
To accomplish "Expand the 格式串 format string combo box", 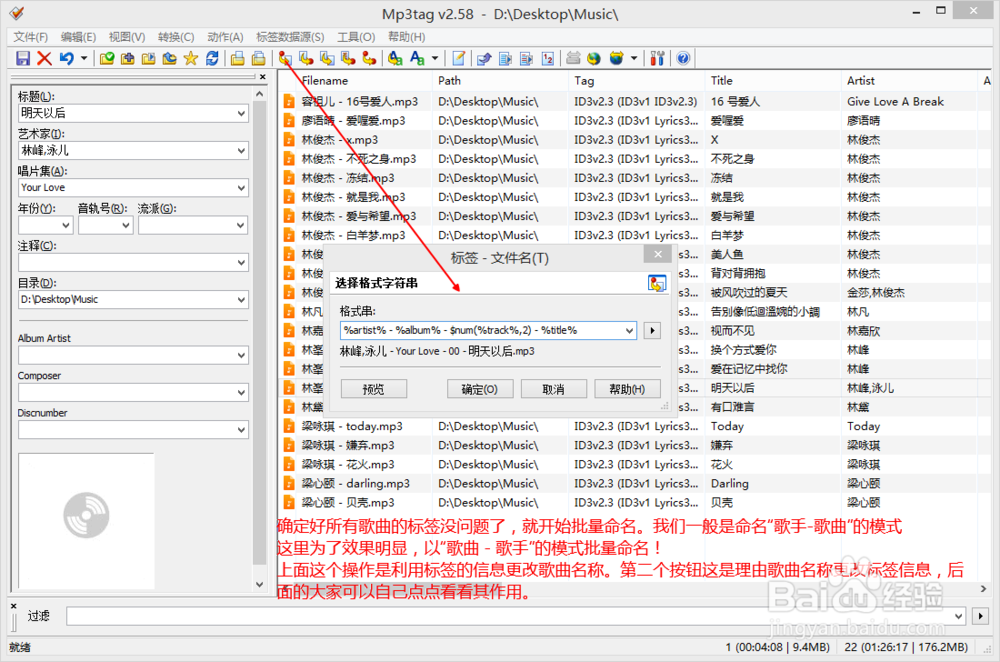I will (x=629, y=330).
